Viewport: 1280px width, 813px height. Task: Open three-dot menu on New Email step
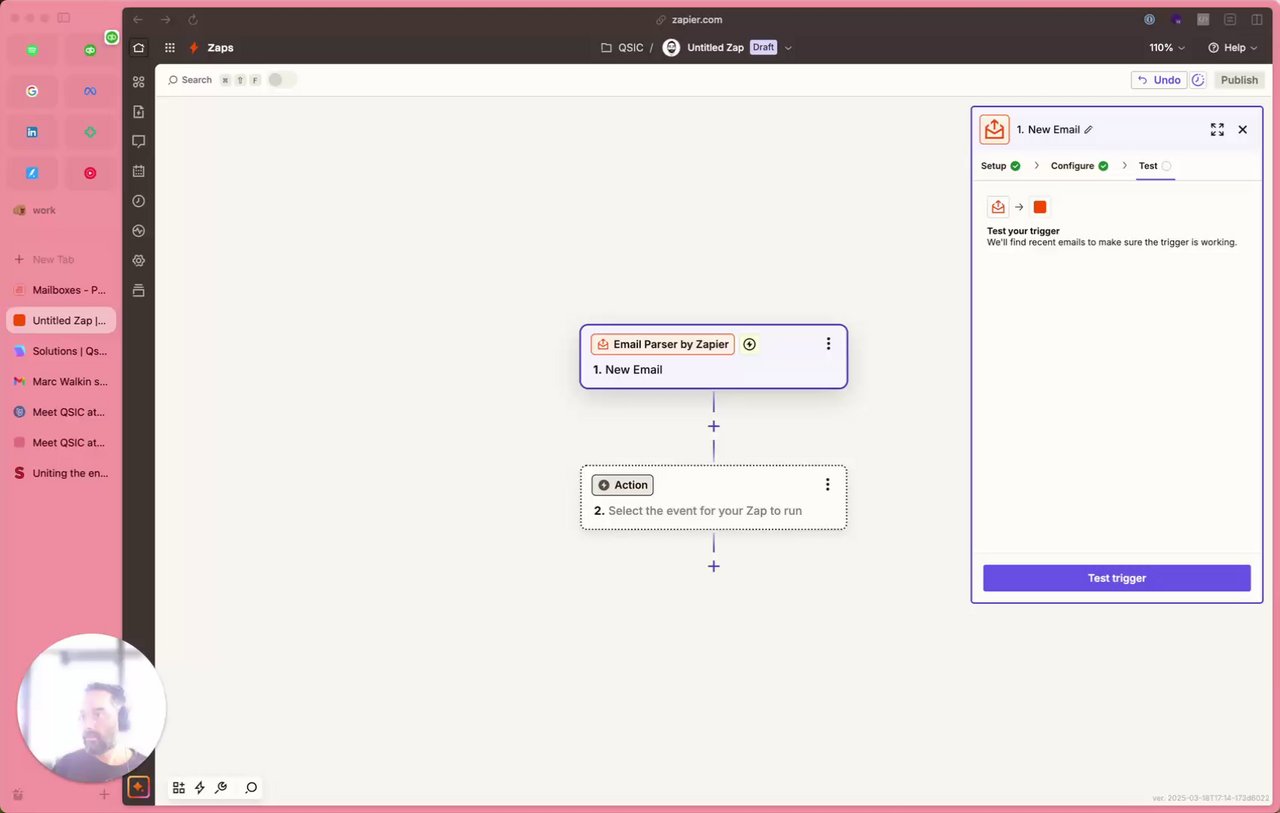click(x=828, y=344)
